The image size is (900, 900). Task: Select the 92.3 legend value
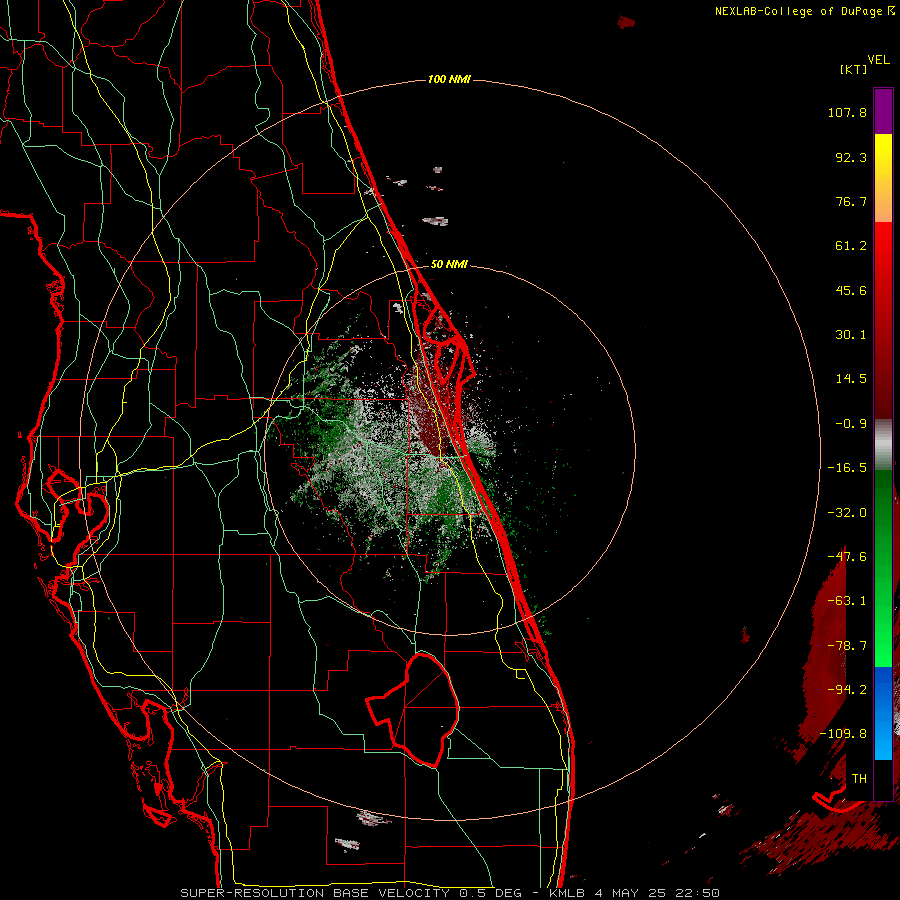coord(851,157)
